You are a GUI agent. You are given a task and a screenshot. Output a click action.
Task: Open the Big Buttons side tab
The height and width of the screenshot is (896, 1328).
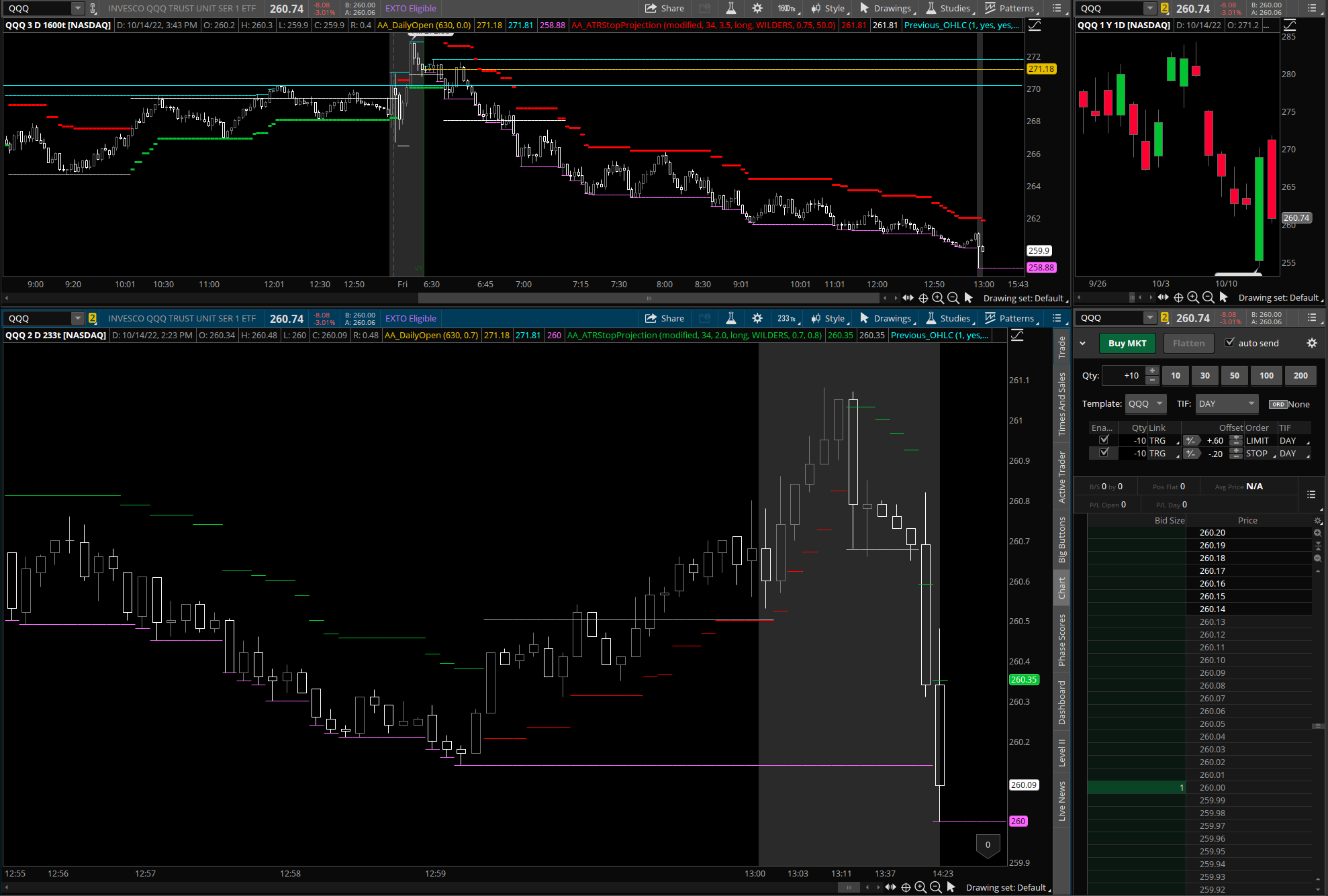[1061, 540]
